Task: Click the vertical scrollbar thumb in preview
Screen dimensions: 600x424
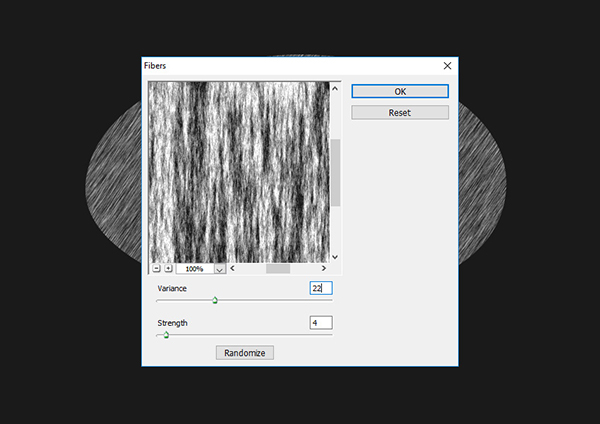Action: pyautogui.click(x=335, y=172)
